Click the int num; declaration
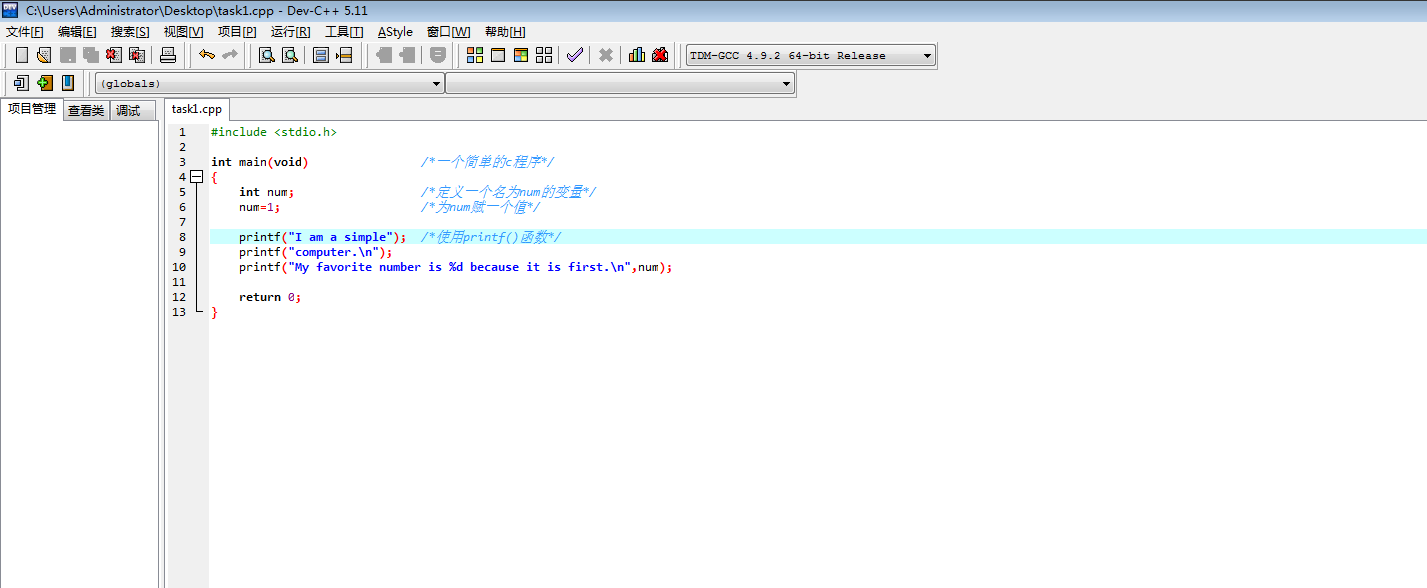This screenshot has height=588, width=1427. click(267, 192)
